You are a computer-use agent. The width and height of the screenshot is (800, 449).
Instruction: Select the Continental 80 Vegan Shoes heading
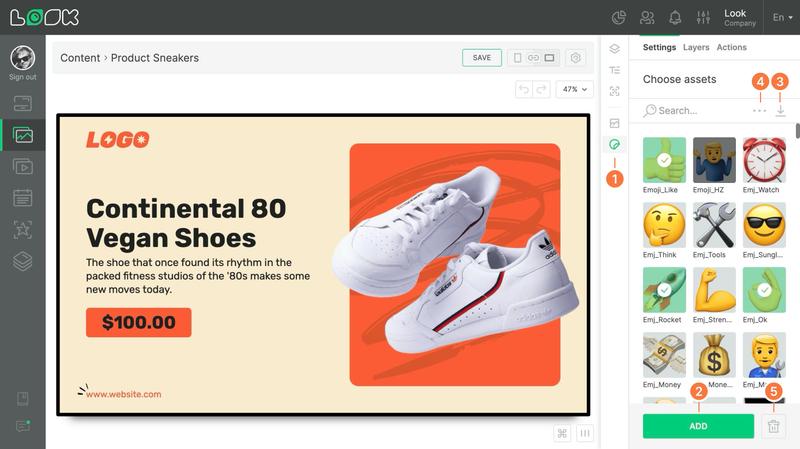[x=186, y=223]
